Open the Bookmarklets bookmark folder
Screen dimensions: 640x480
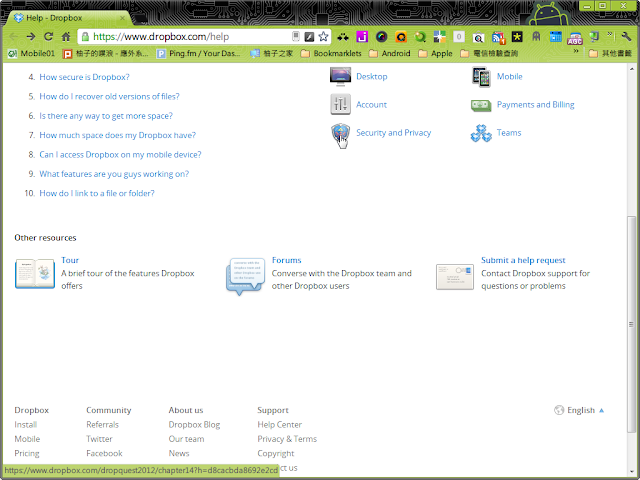331,53
